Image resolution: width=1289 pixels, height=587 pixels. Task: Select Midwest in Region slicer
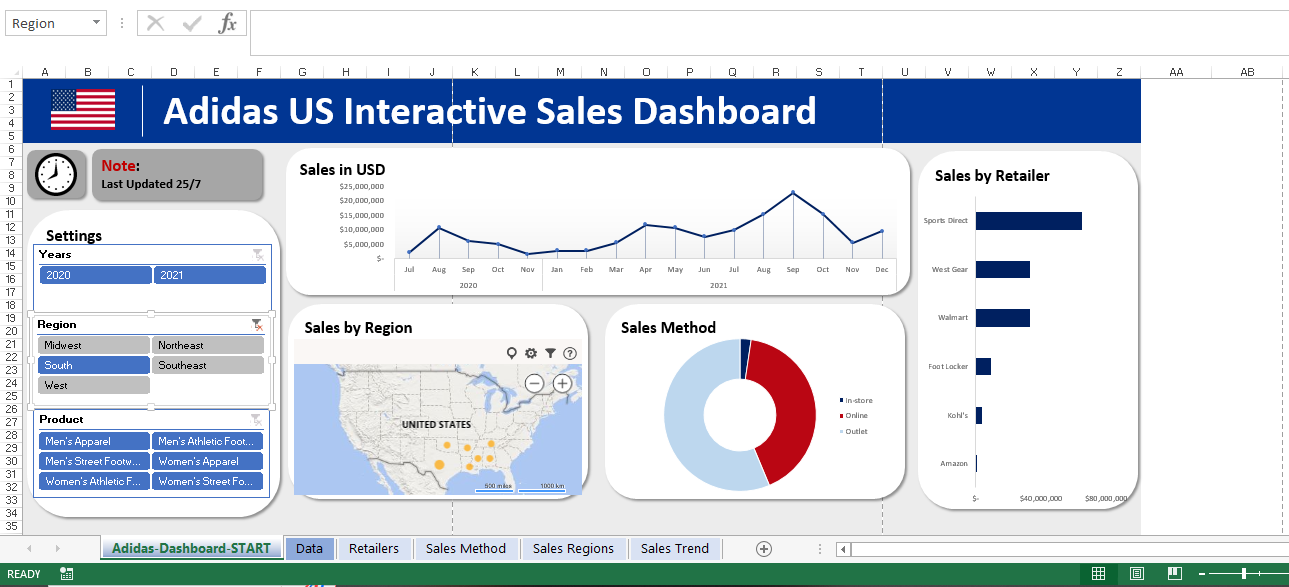(x=94, y=345)
